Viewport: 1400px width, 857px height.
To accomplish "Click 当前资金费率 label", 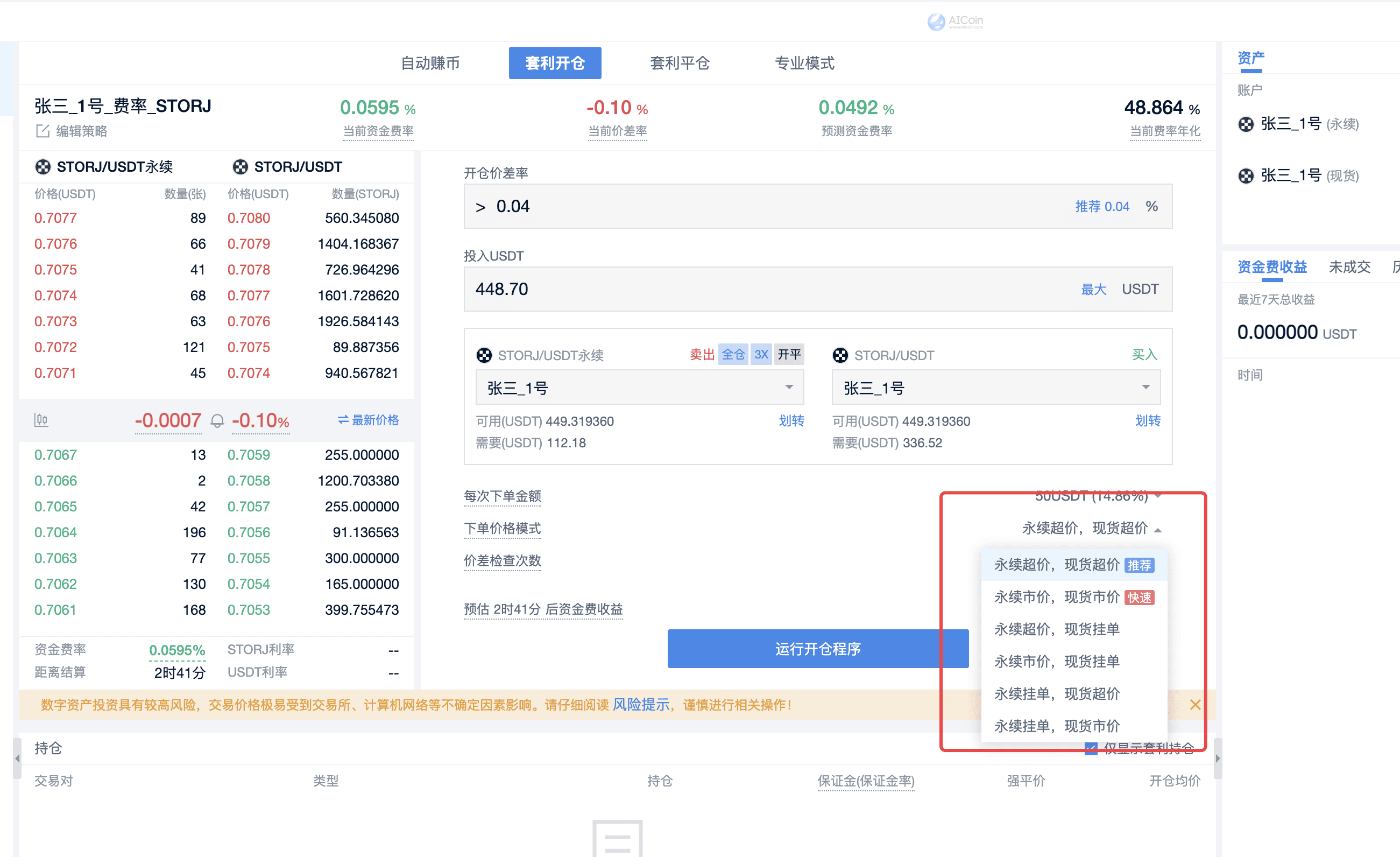I will (378, 131).
